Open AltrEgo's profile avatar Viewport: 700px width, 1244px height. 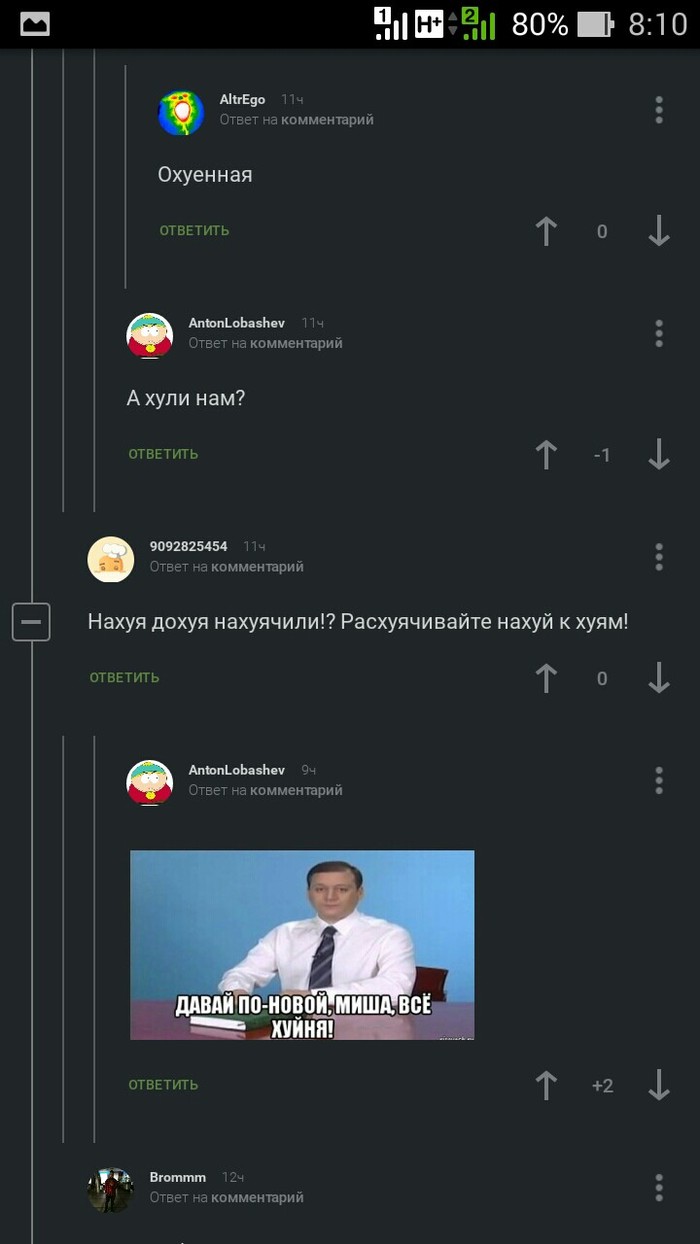[x=181, y=112]
